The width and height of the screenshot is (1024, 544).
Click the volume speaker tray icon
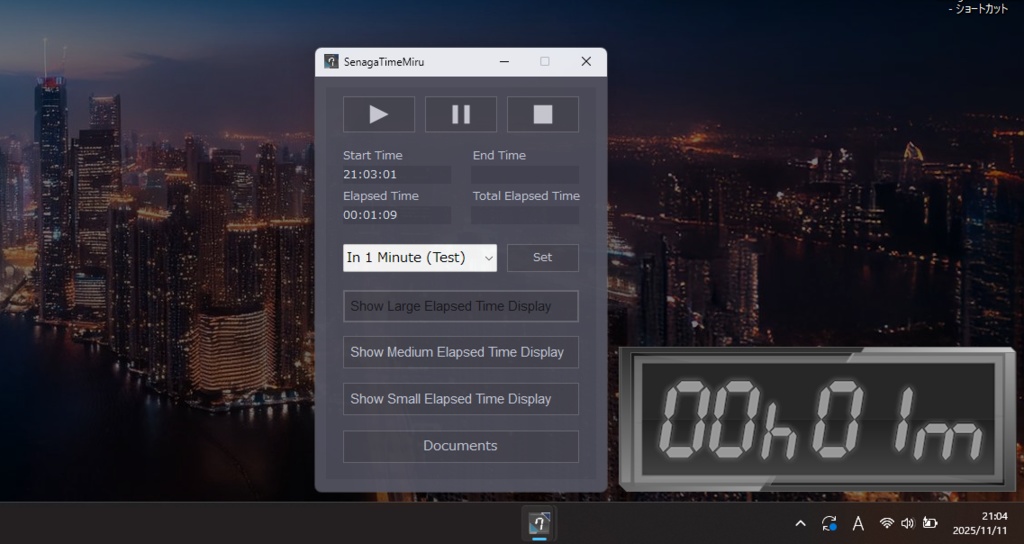(908, 523)
